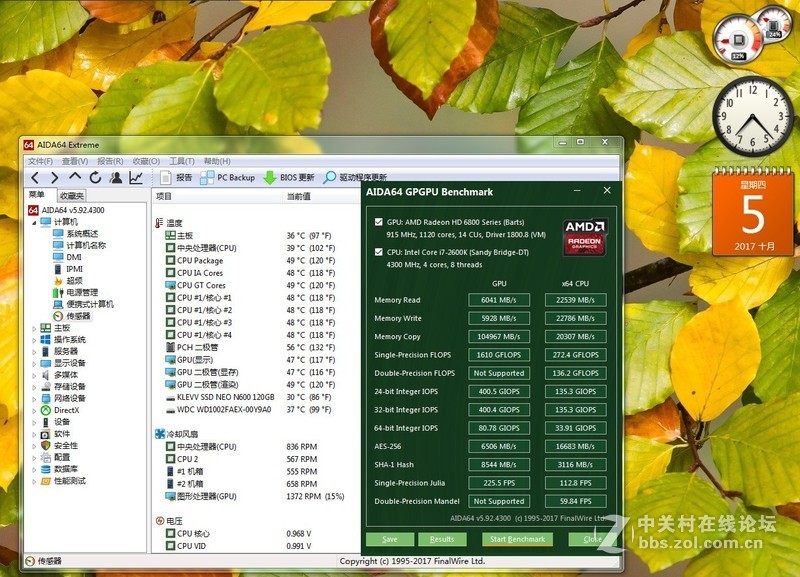Select 配置 in the tree

coord(55,457)
